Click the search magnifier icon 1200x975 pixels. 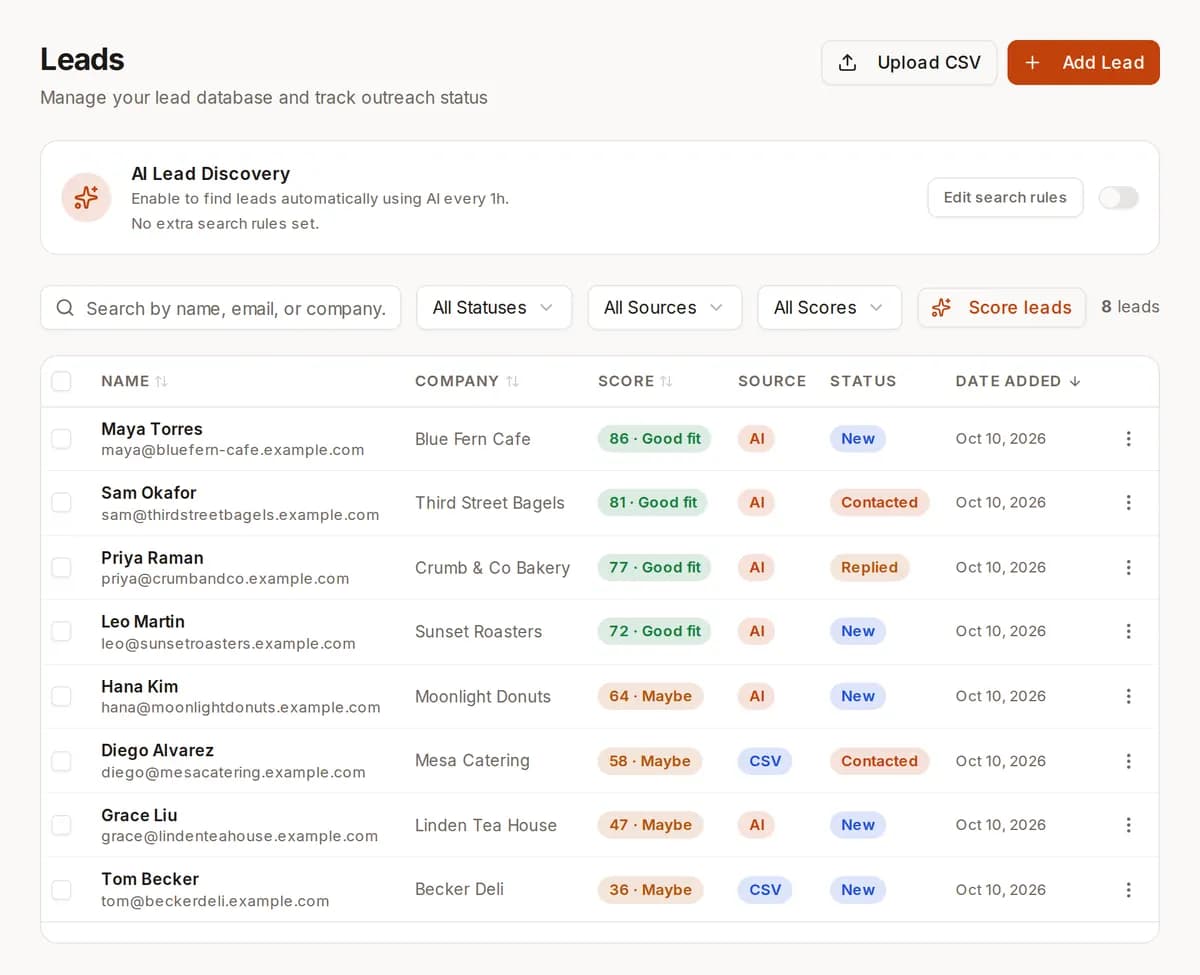click(x=65, y=308)
